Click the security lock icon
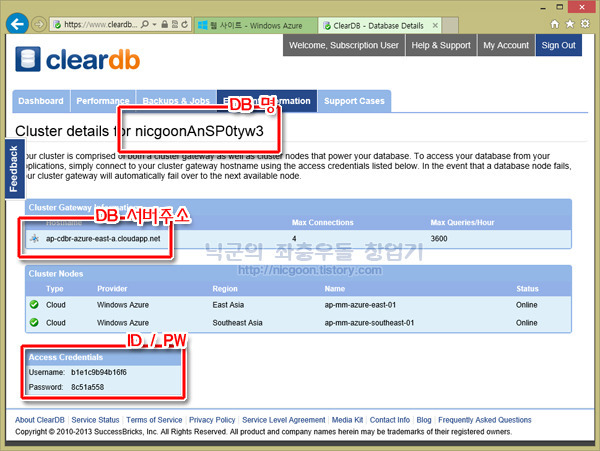The height and width of the screenshot is (451, 600). click(x=165, y=24)
